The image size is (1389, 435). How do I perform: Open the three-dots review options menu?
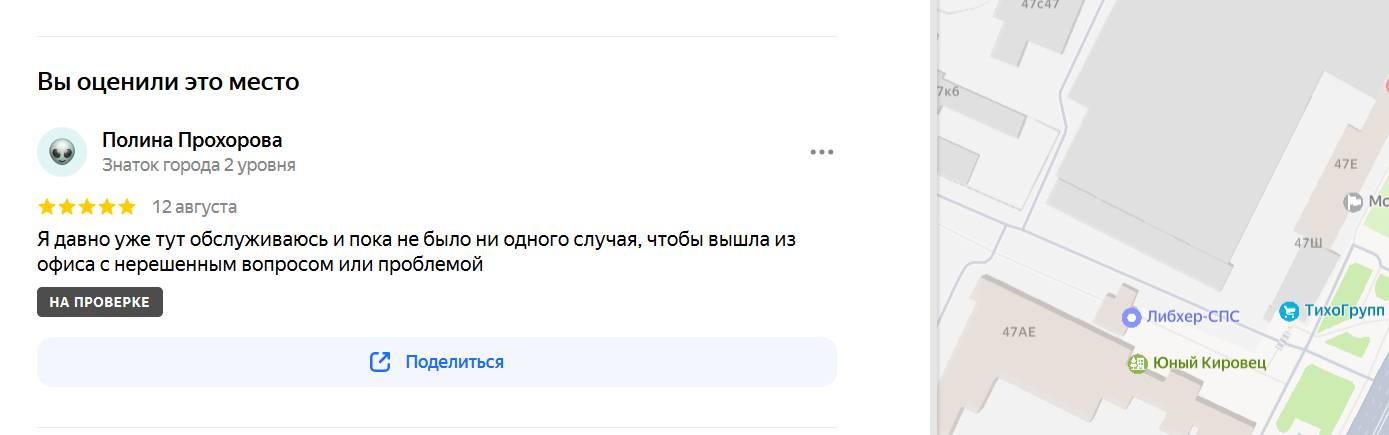[x=822, y=152]
